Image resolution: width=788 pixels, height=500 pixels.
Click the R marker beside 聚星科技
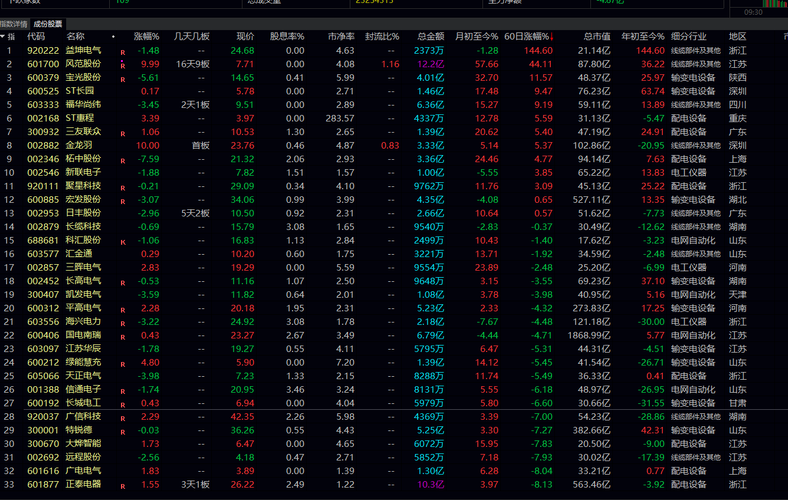pos(123,188)
